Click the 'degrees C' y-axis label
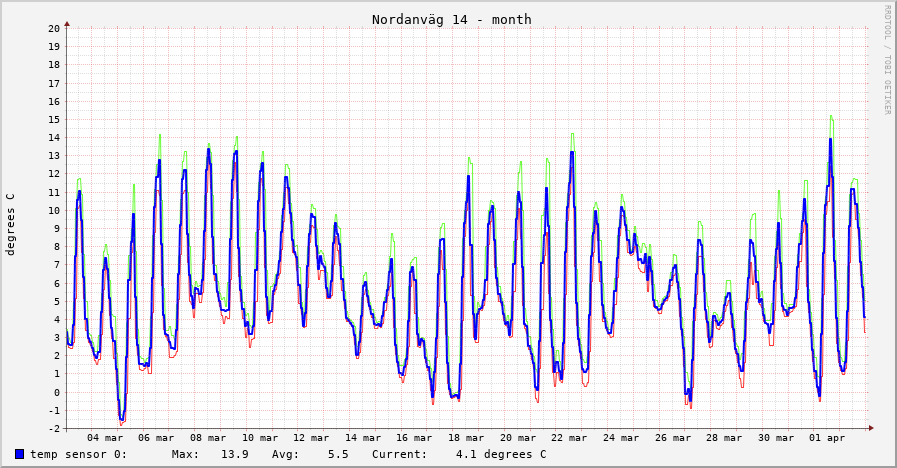 pyautogui.click(x=11, y=224)
